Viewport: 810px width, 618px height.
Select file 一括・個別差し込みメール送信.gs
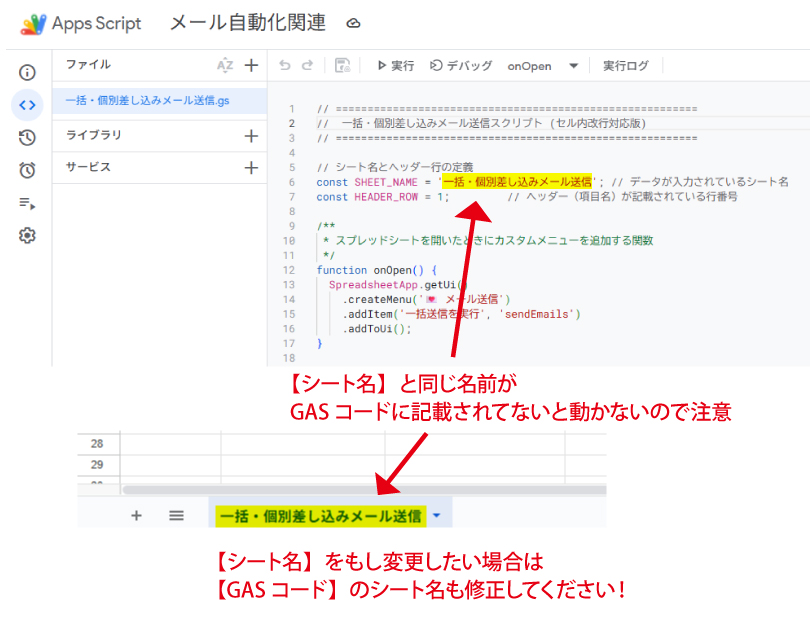tap(147, 100)
